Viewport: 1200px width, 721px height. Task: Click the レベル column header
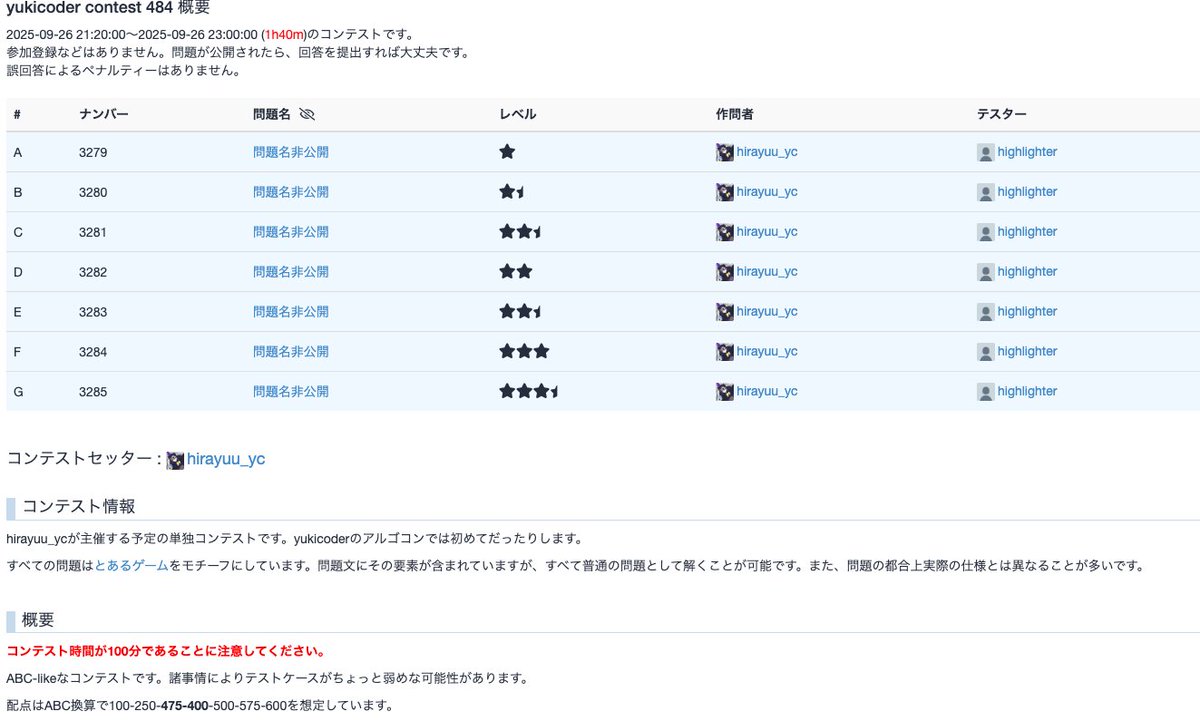point(518,114)
